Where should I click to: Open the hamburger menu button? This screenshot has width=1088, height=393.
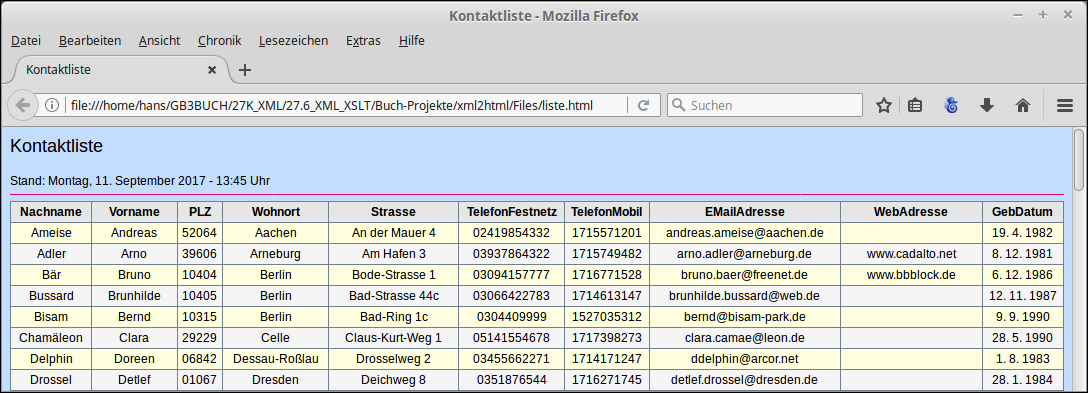click(x=1065, y=106)
